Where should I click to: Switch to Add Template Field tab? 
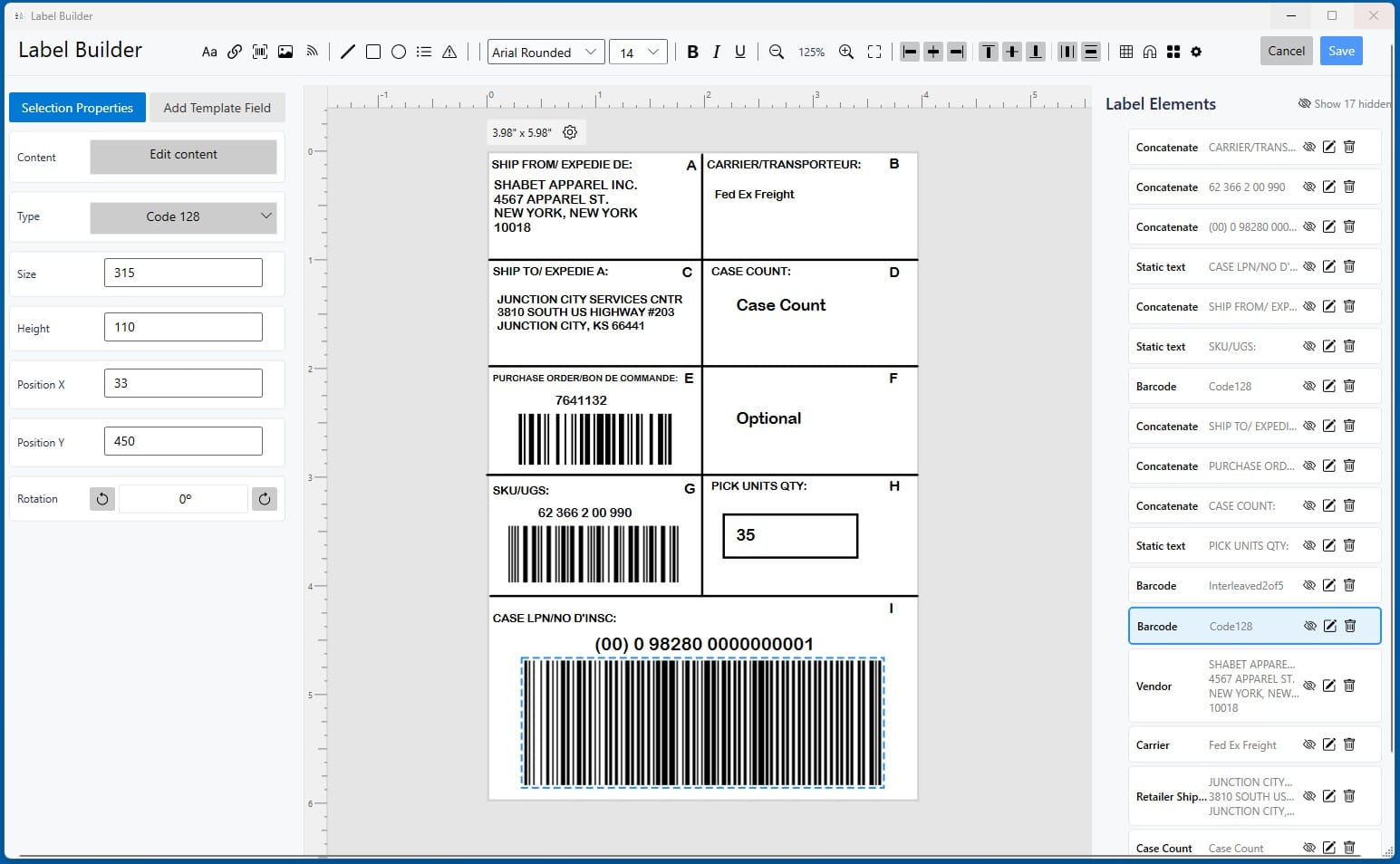coord(217,108)
